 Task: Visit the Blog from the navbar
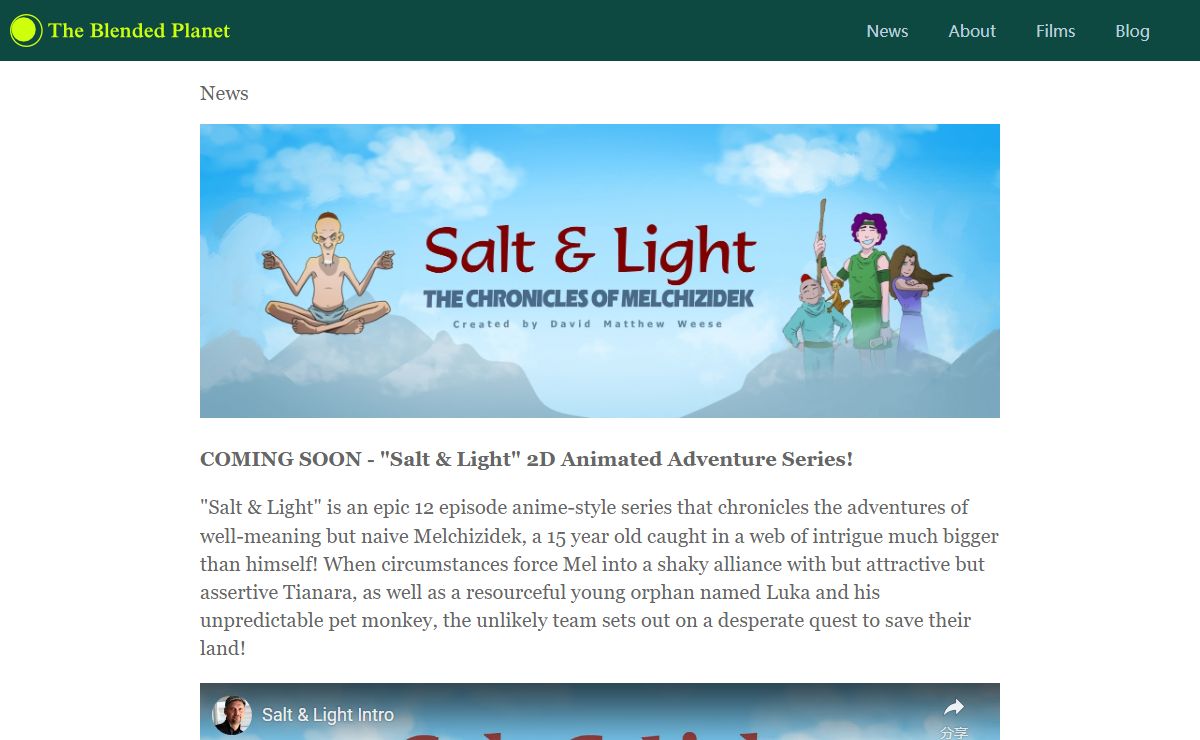coord(1132,31)
